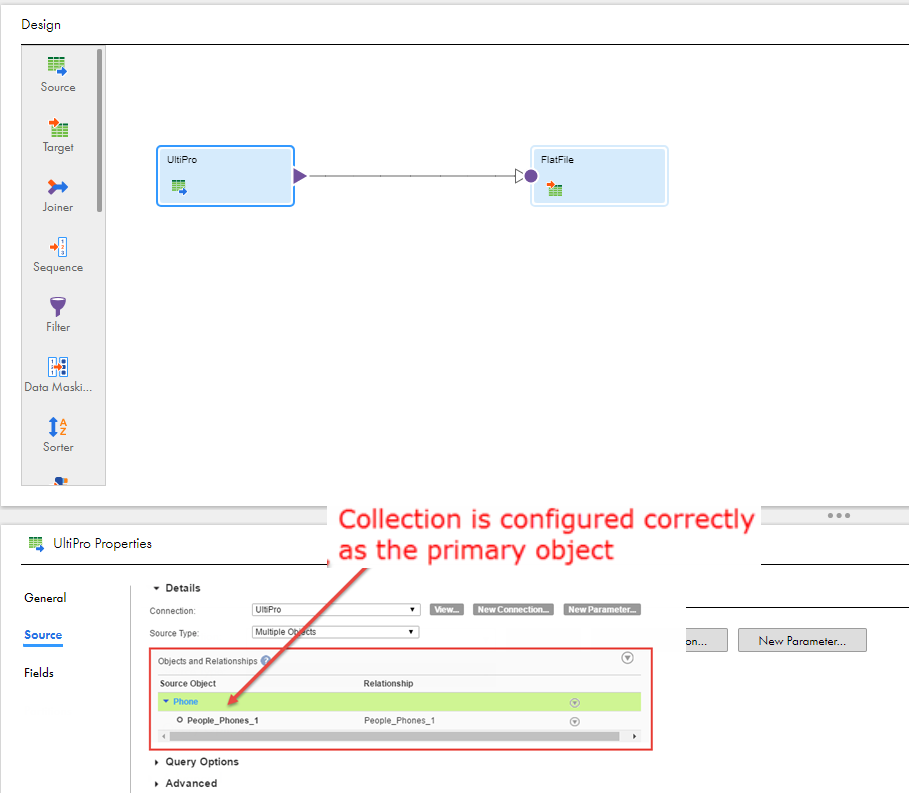The height and width of the screenshot is (793, 909).
Task: Open the Phone row action menu
Action: click(x=575, y=703)
